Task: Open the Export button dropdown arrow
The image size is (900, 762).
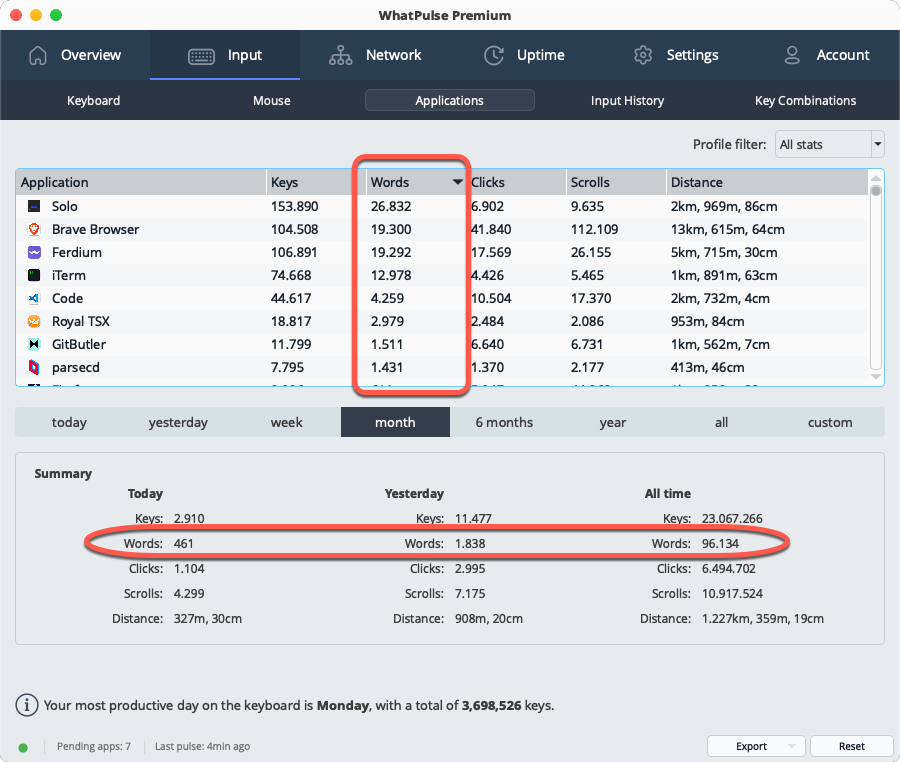Action: [x=792, y=746]
